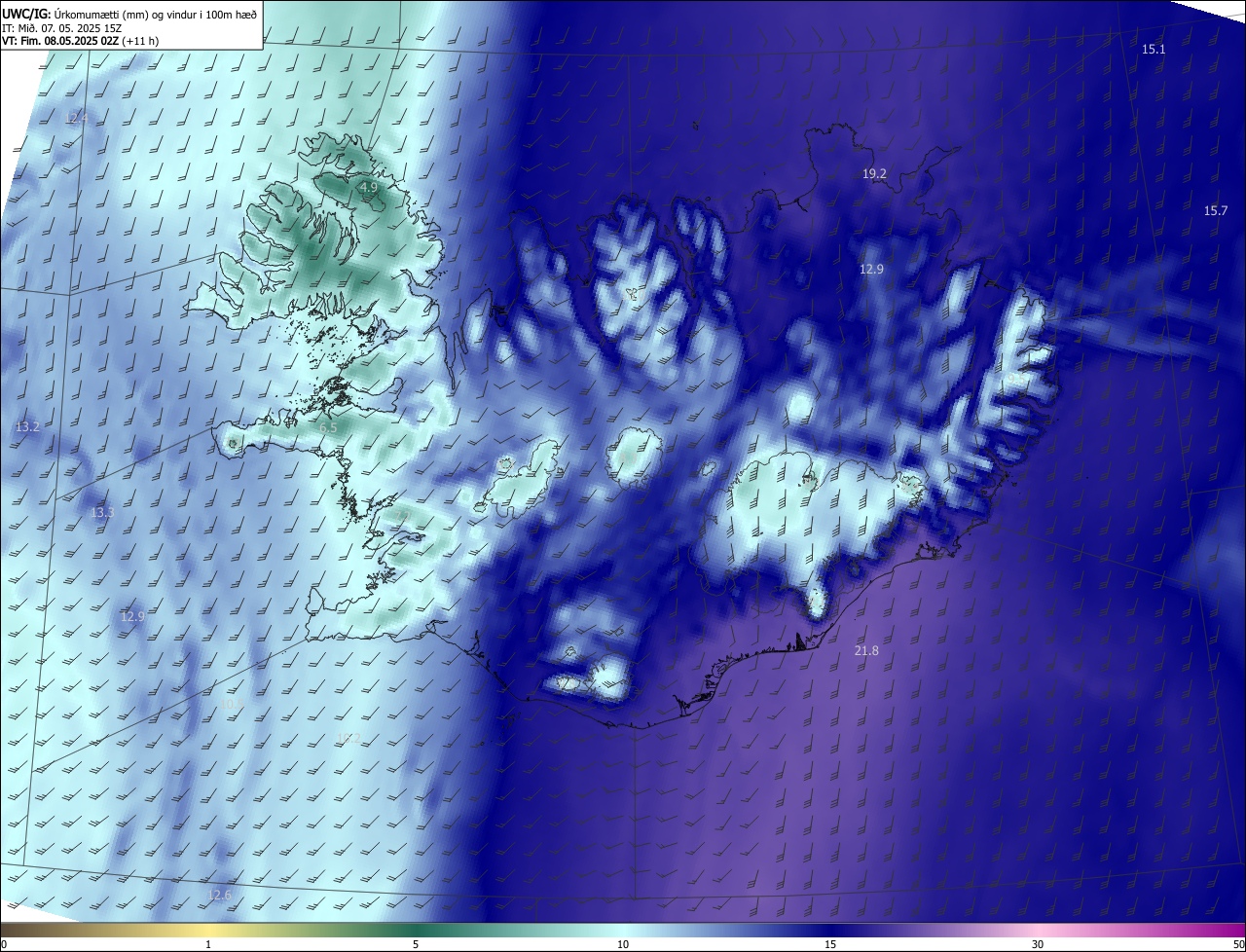
Task: Click the 15.1 precipitation value label
Action: [1154, 49]
